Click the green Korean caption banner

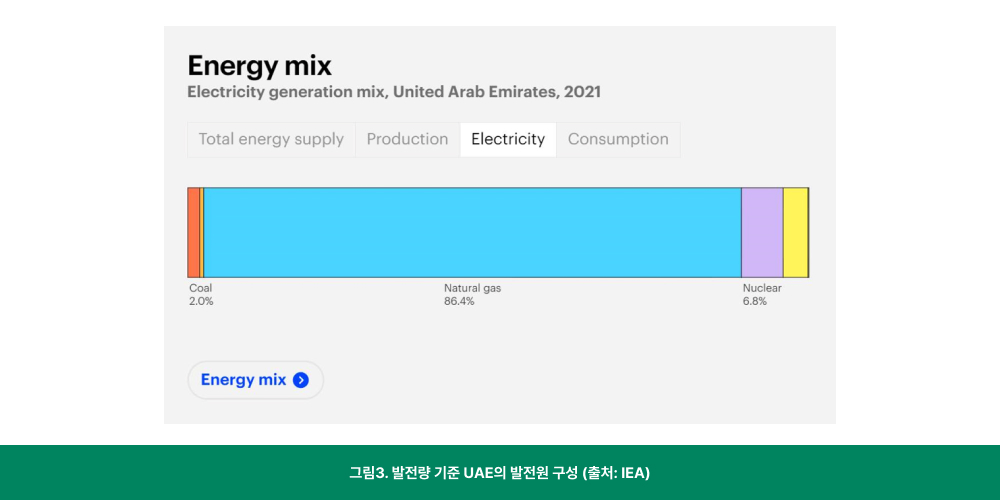(x=500, y=473)
